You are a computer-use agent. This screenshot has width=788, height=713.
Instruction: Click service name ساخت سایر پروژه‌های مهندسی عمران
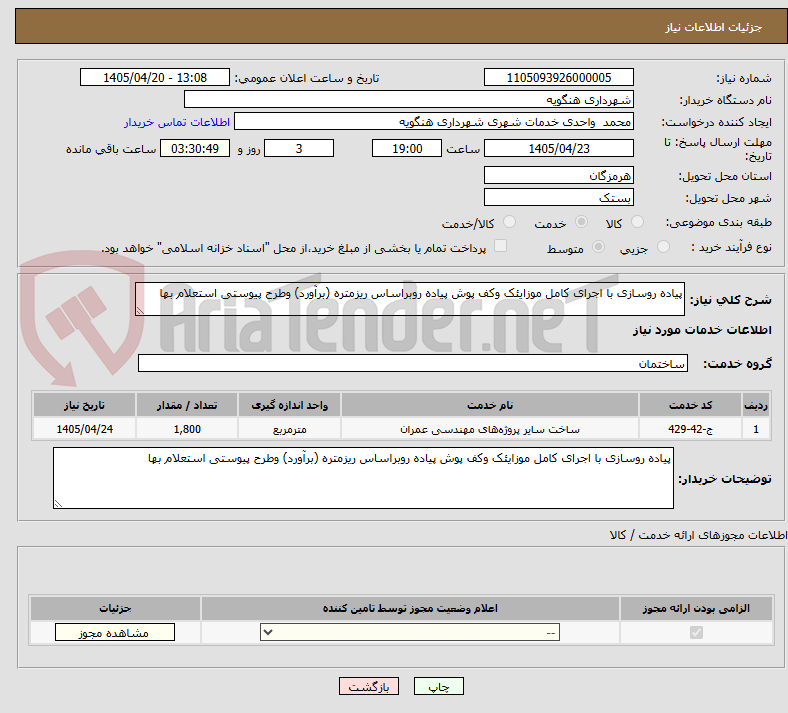[490, 429]
